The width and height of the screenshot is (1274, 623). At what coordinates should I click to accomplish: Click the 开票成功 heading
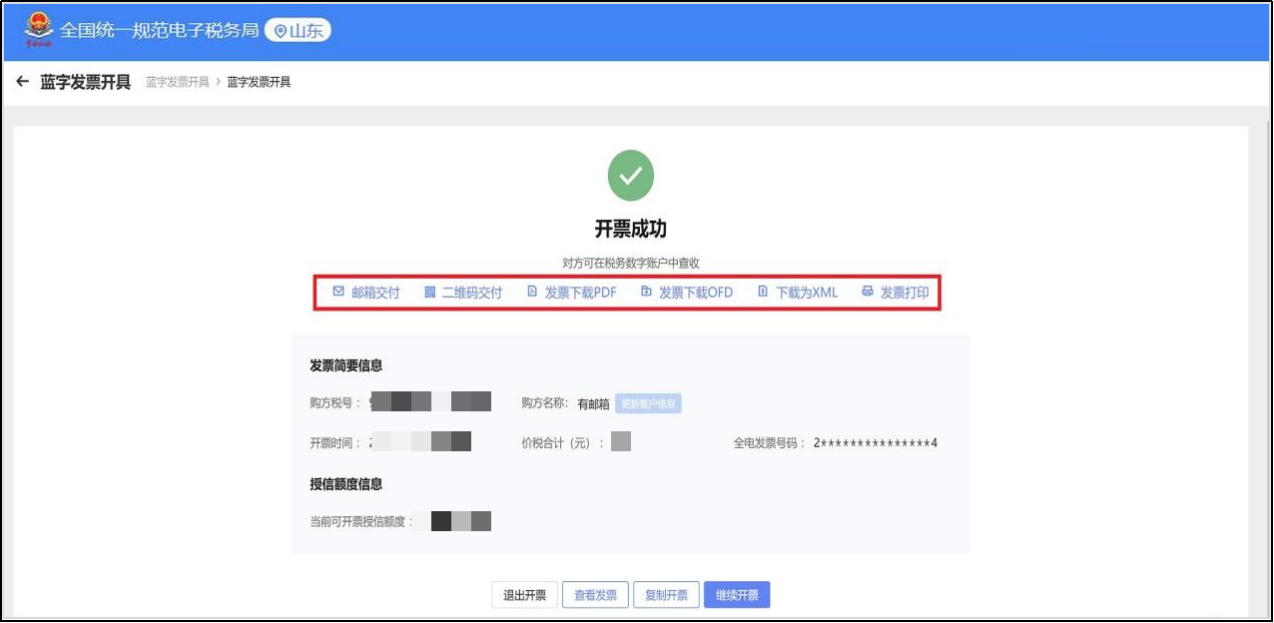coord(631,228)
